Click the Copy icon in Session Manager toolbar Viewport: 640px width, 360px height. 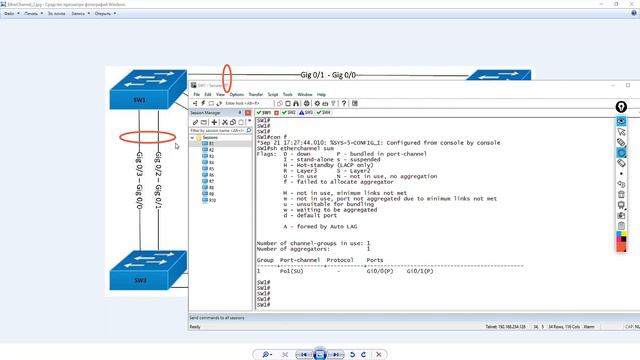tap(233, 122)
